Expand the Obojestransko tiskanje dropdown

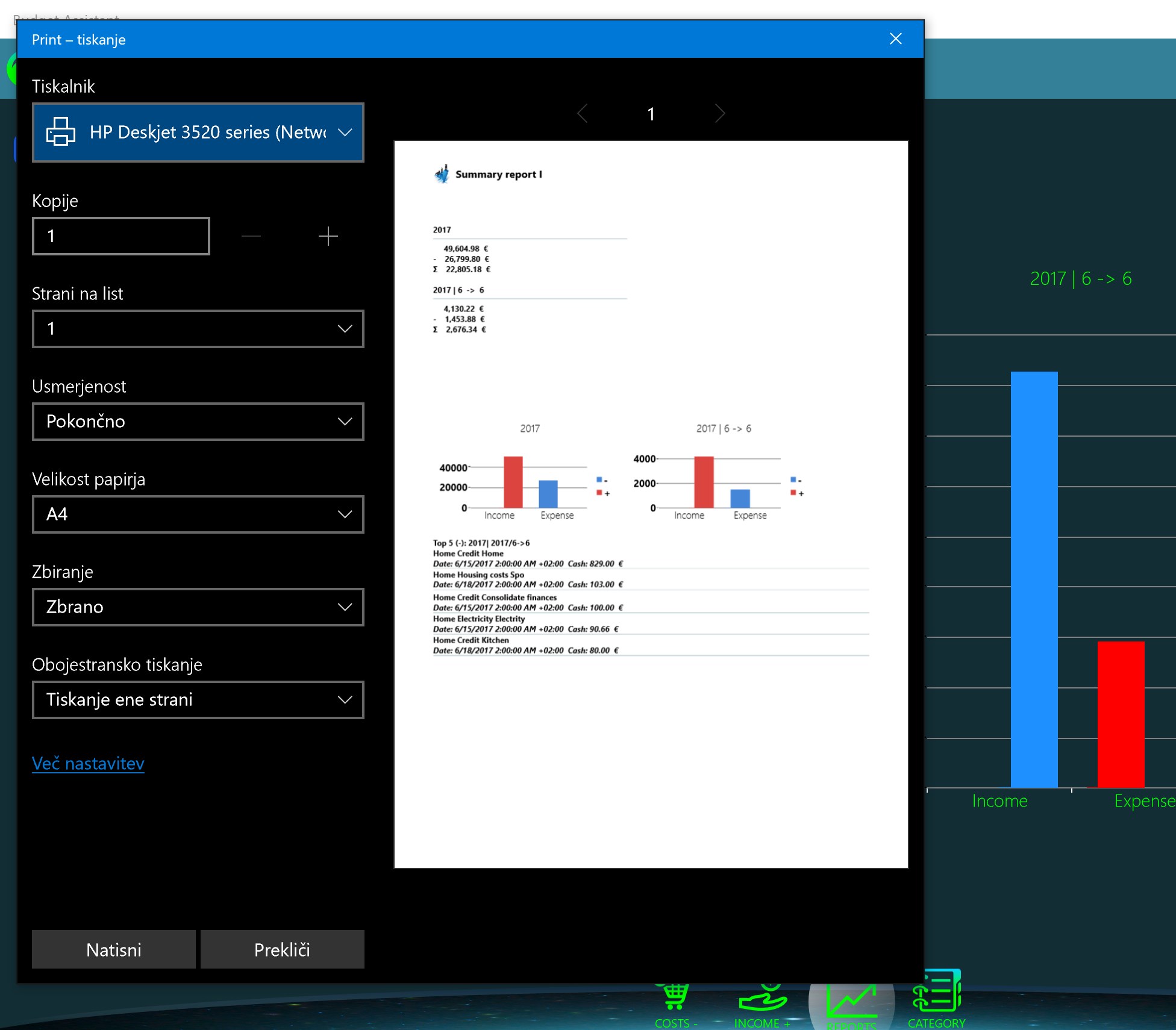(198, 700)
